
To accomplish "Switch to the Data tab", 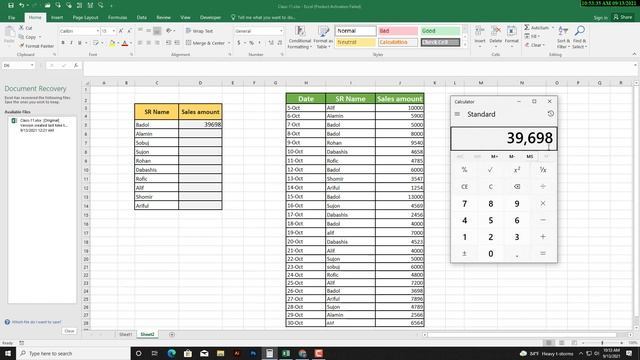I will click(x=142, y=18).
